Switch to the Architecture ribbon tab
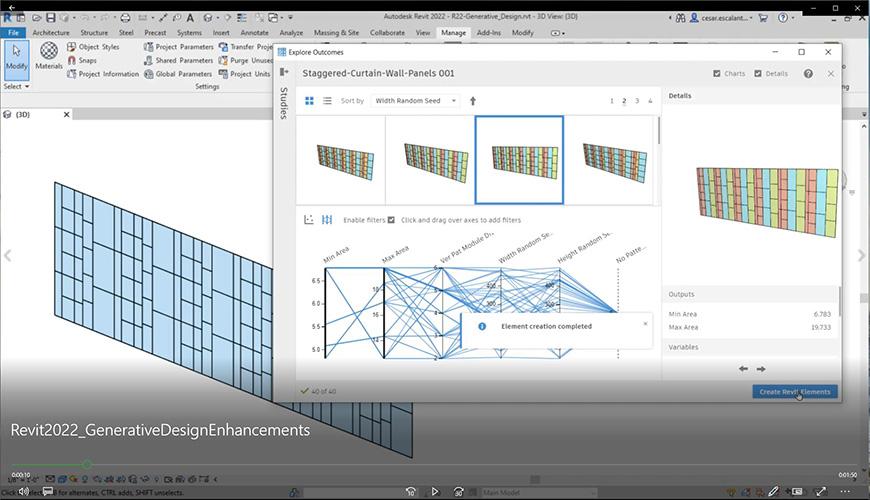870x500 pixels. coord(51,33)
